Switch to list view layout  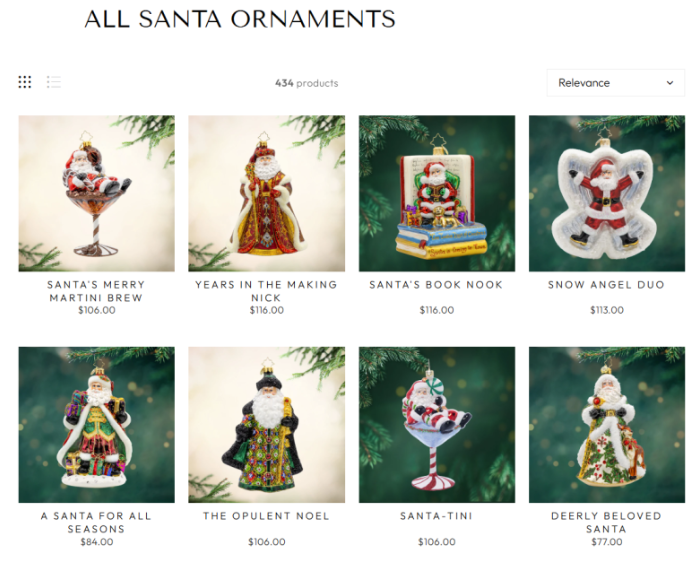click(x=53, y=82)
